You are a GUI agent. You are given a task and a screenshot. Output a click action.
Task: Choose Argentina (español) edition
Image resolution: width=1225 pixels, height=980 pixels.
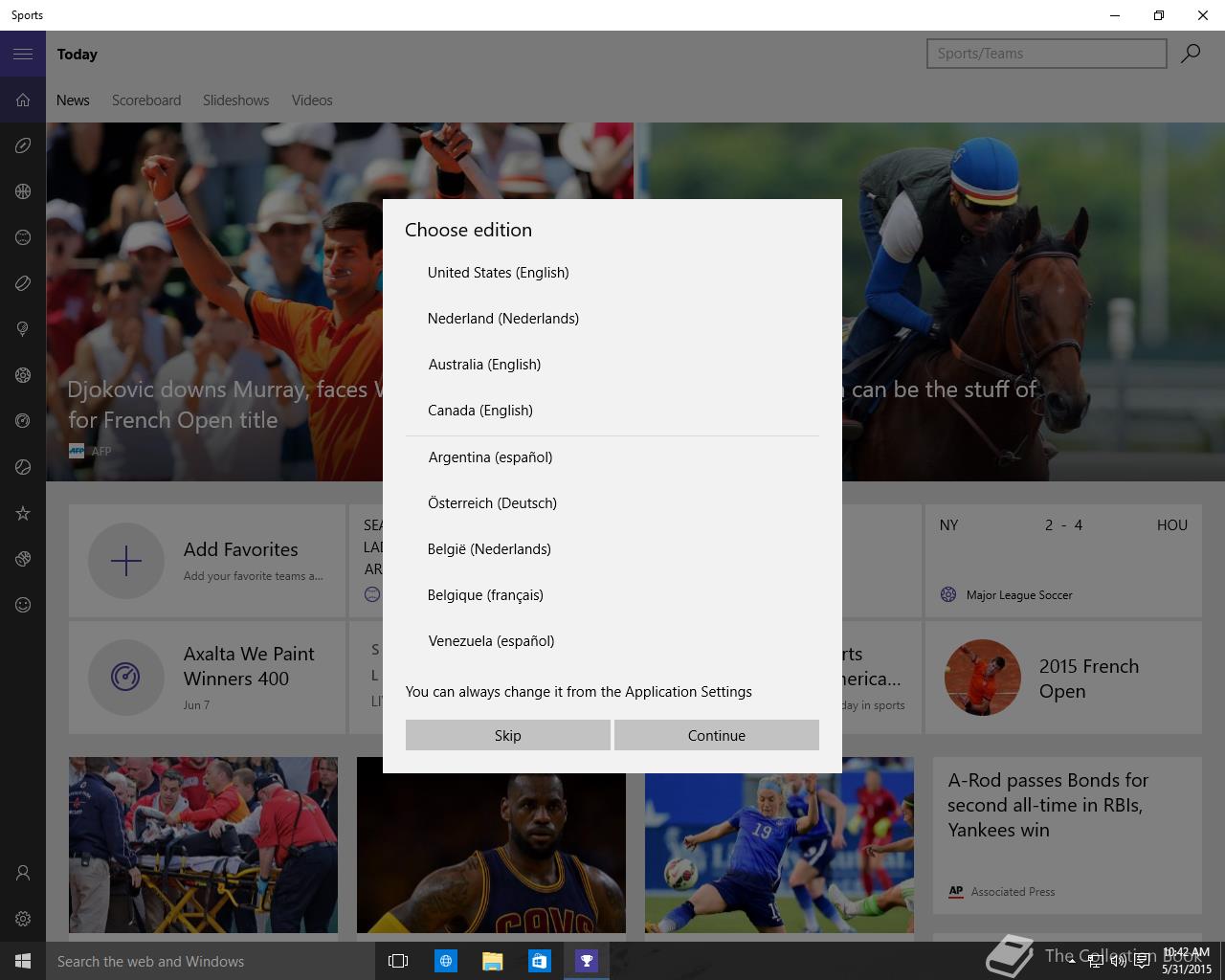pyautogui.click(x=612, y=457)
